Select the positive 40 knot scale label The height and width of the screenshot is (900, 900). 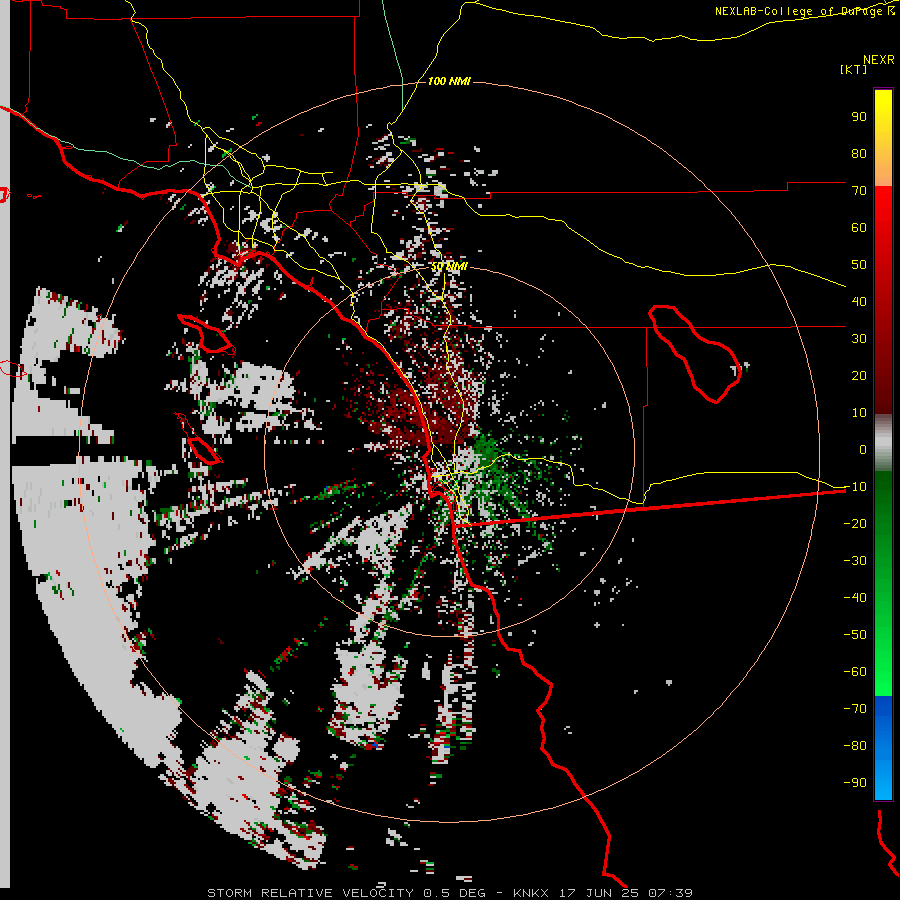point(859,302)
